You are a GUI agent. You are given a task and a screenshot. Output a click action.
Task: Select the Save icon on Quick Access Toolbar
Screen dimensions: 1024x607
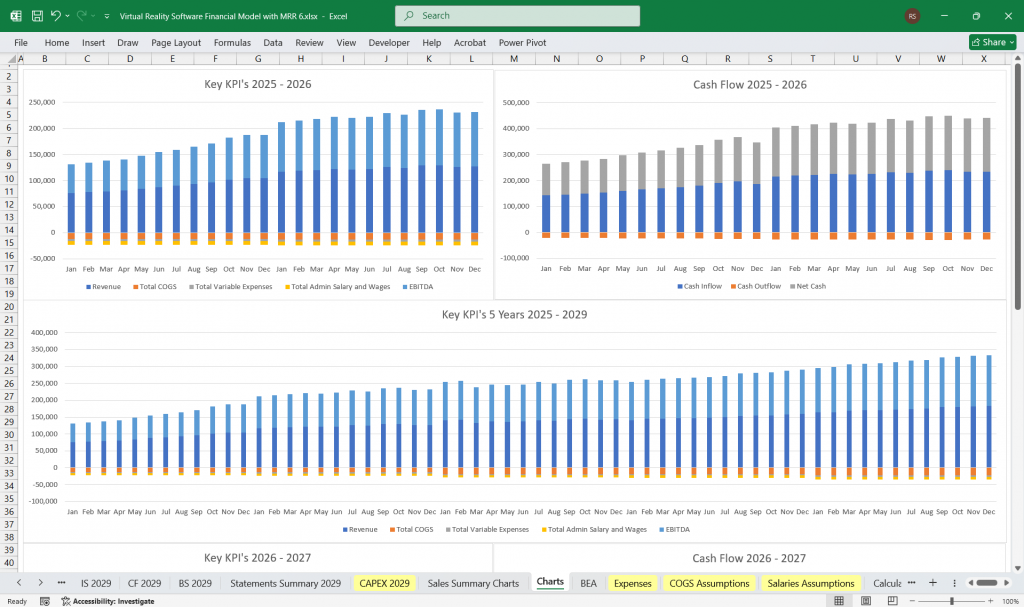[36, 15]
